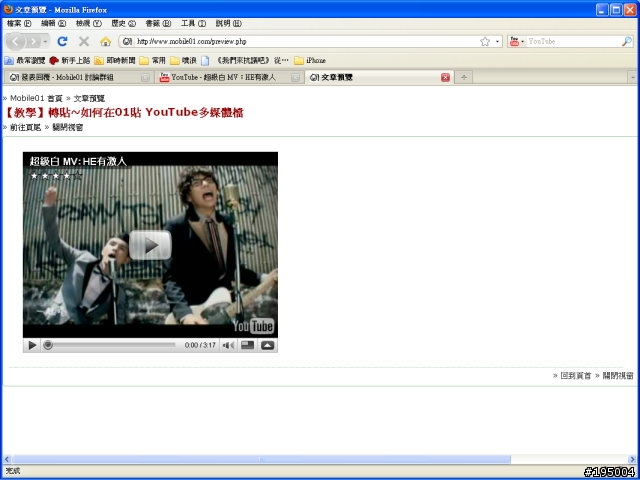The height and width of the screenshot is (480, 640).
Task: Open the back/forward history dropdown arrow
Action: coord(45,42)
